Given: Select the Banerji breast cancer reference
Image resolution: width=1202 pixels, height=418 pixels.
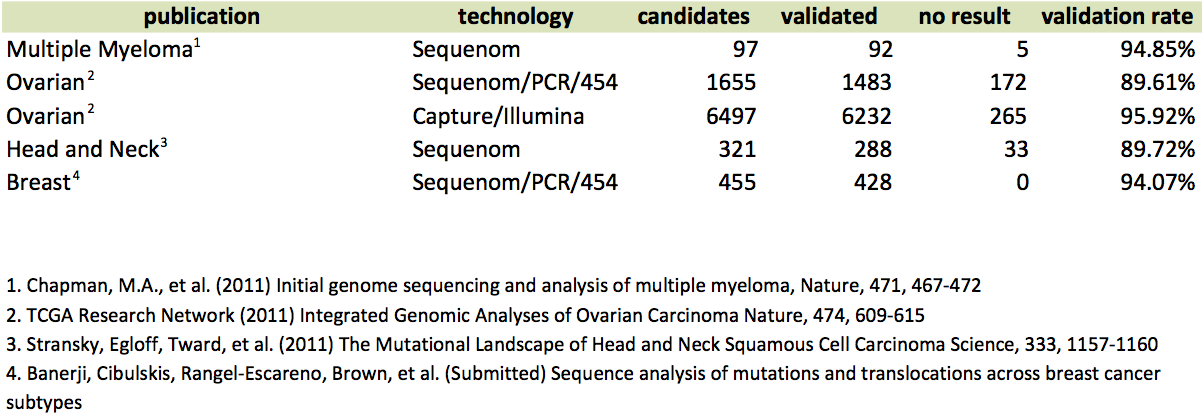Looking at the screenshot, I should (x=581, y=373).
